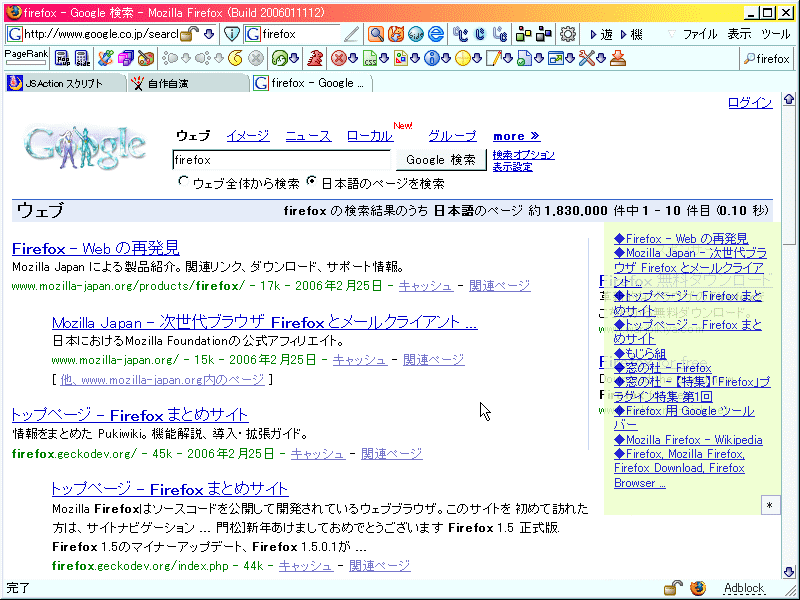
Task: Click the shield-shaped site info icon
Action: tap(232, 34)
